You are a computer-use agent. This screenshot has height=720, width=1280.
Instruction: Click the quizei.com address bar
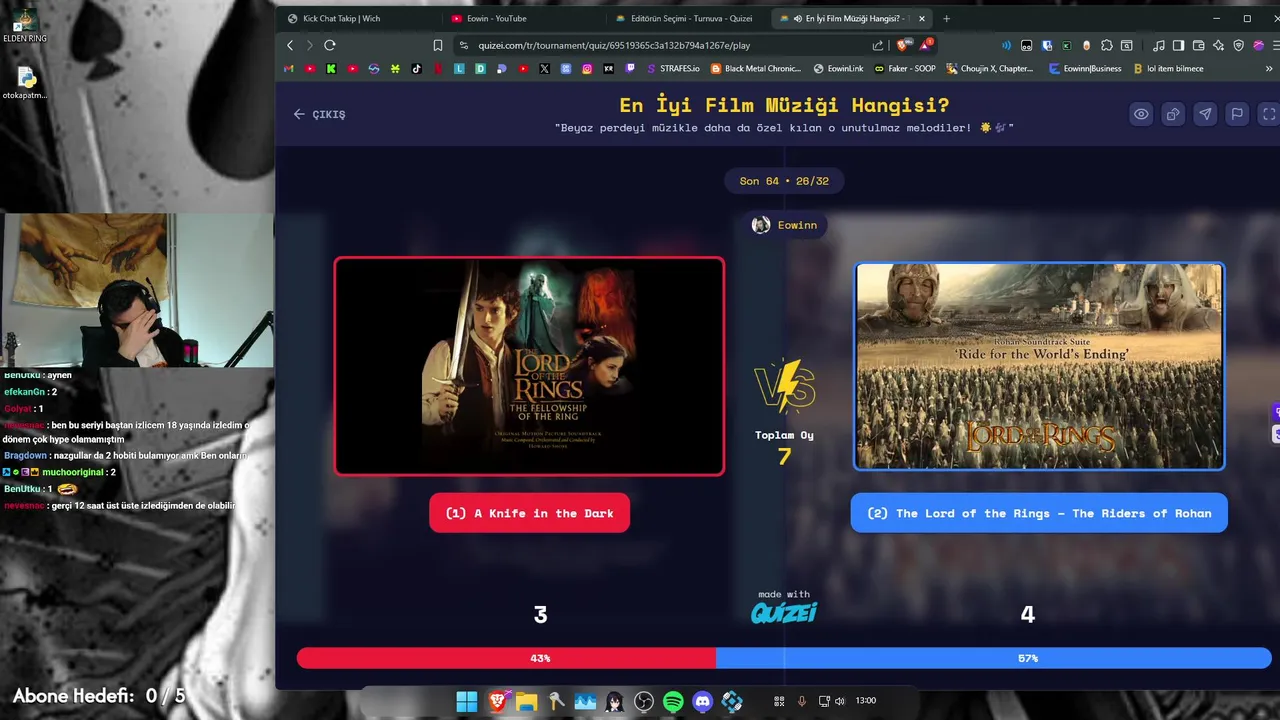(660, 45)
